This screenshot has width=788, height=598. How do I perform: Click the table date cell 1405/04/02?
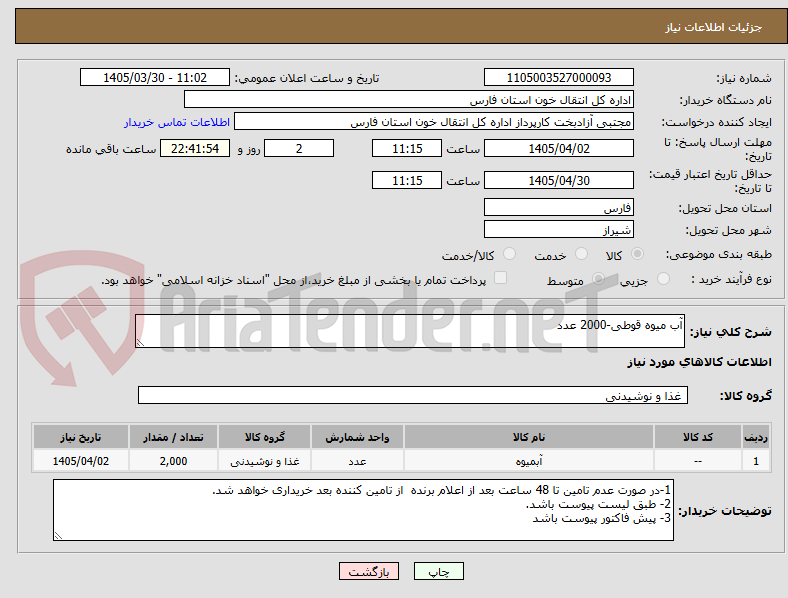[x=81, y=461]
